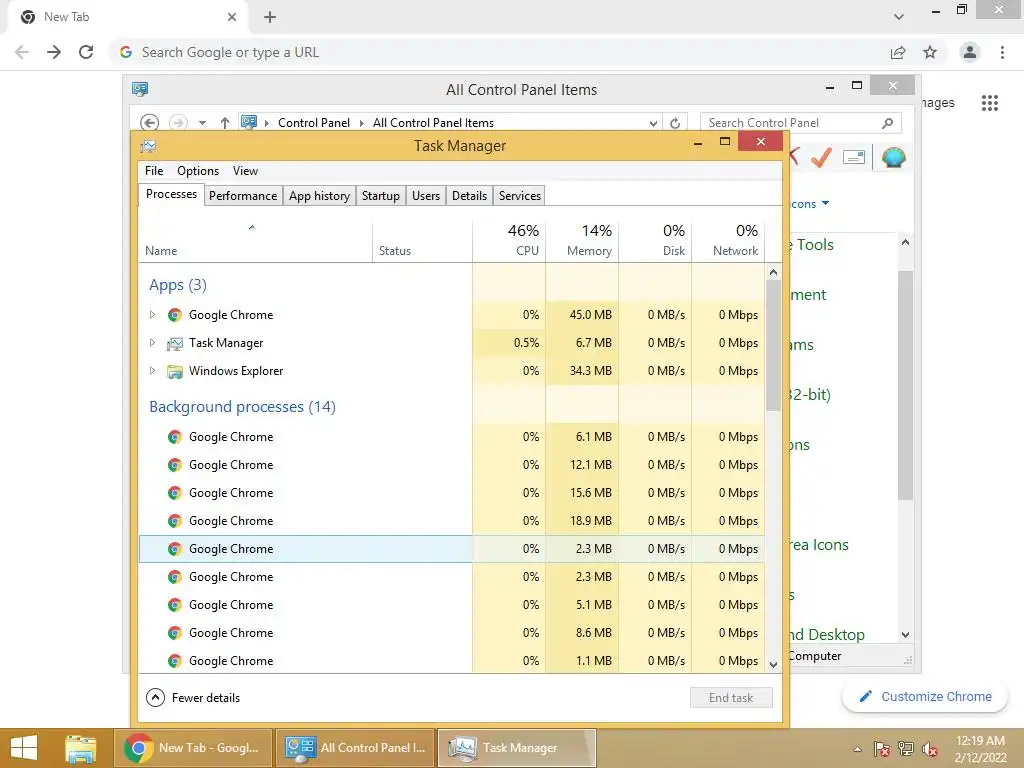Click Control Panel breadcrumb segment

click(x=313, y=123)
